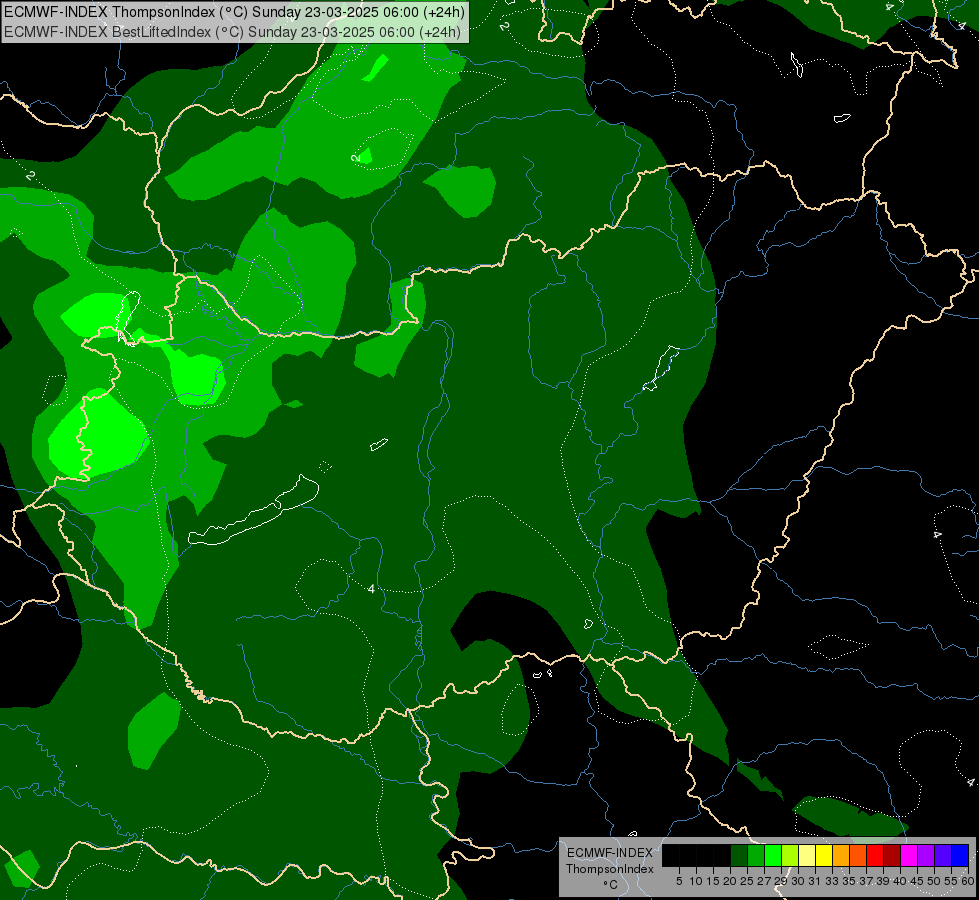The image size is (979, 900).
Task: Click the ThompsonIndex title line at top
Action: coord(235,12)
